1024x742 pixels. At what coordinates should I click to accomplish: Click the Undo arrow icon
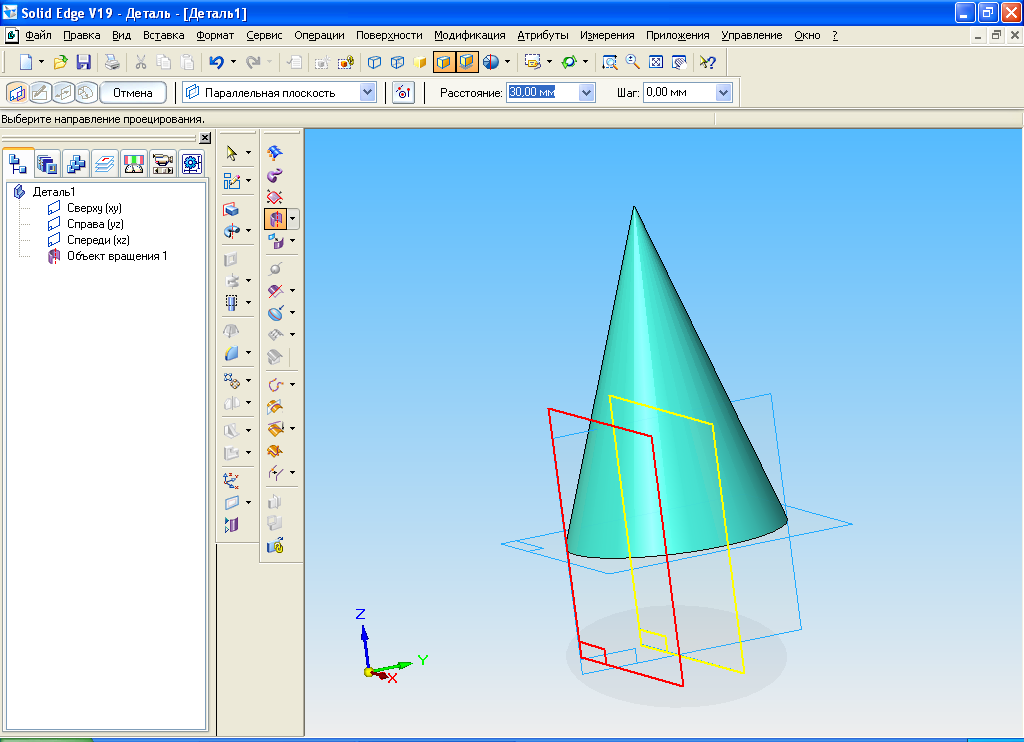216,62
